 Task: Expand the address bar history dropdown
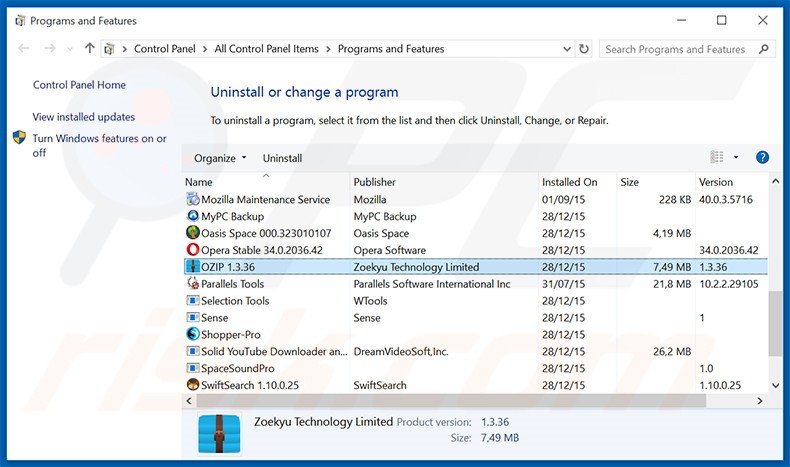[x=567, y=49]
